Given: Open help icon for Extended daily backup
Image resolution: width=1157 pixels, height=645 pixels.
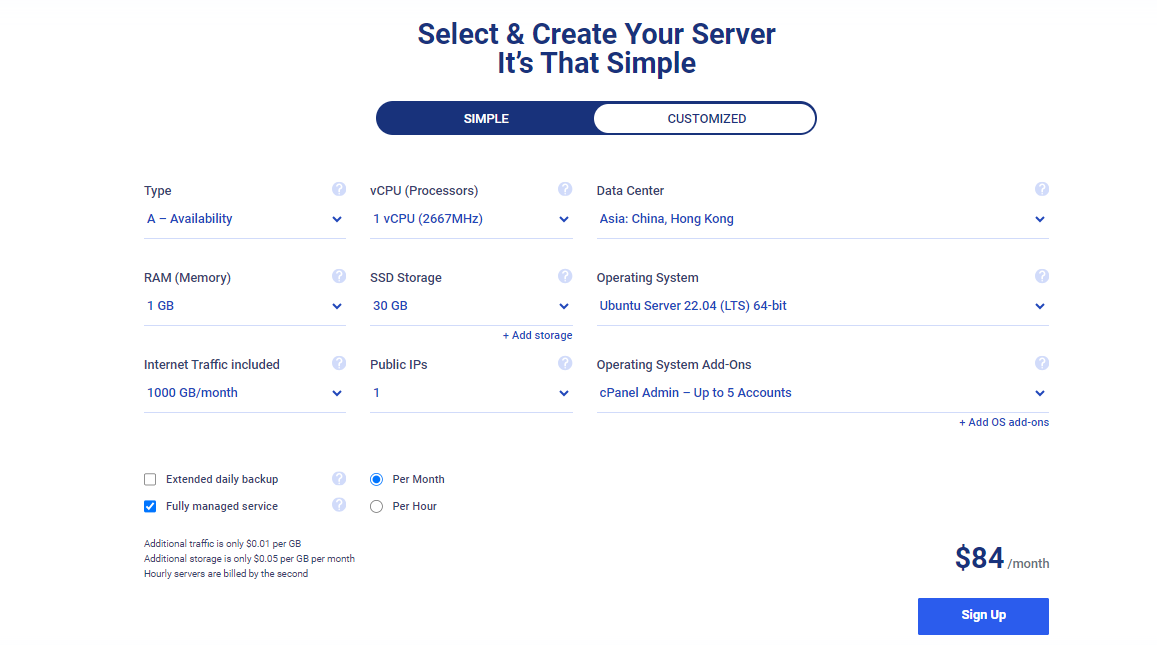Looking at the screenshot, I should pyautogui.click(x=339, y=478).
